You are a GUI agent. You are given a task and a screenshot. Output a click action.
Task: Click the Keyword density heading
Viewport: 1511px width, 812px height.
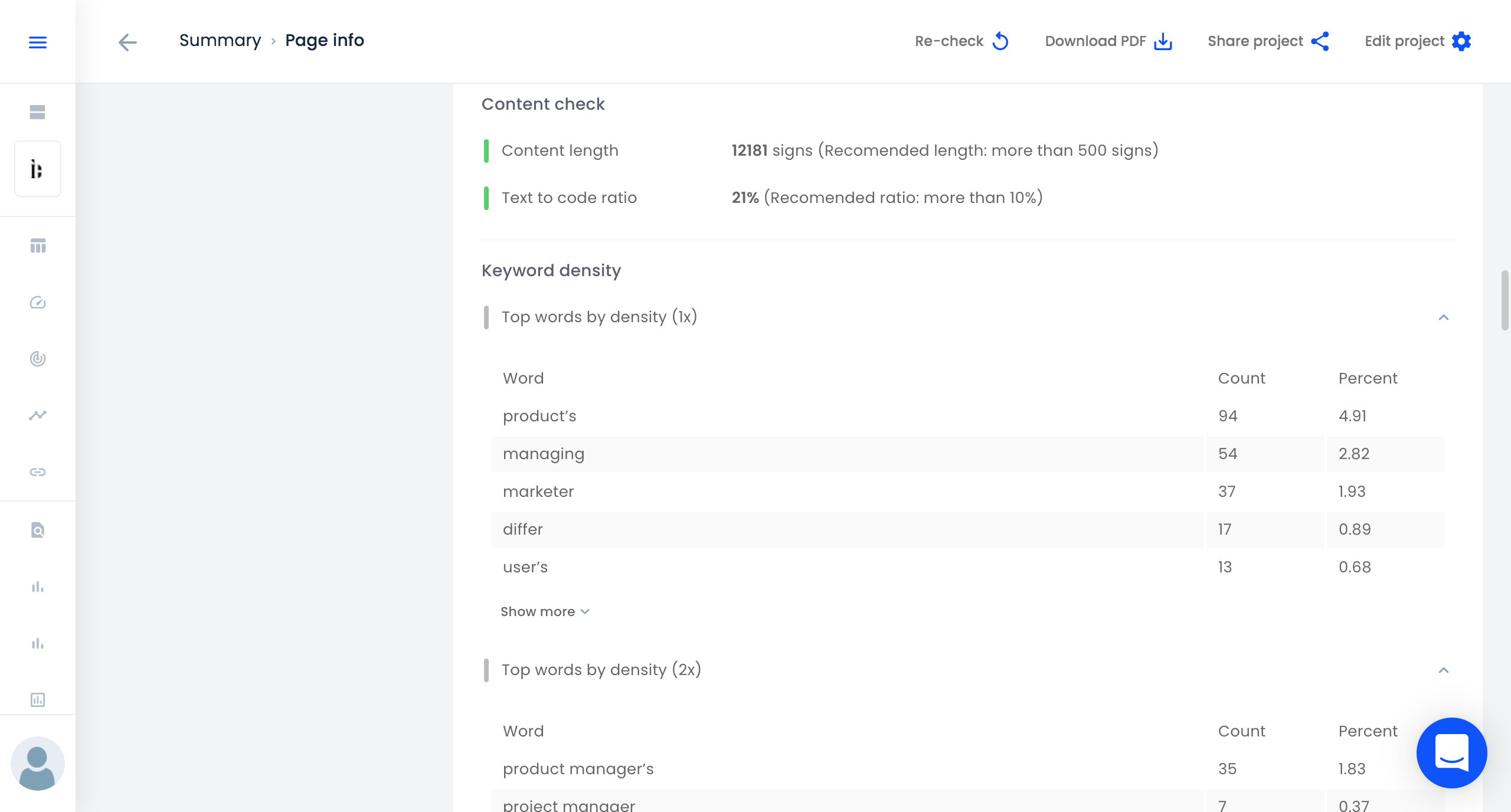tap(551, 270)
